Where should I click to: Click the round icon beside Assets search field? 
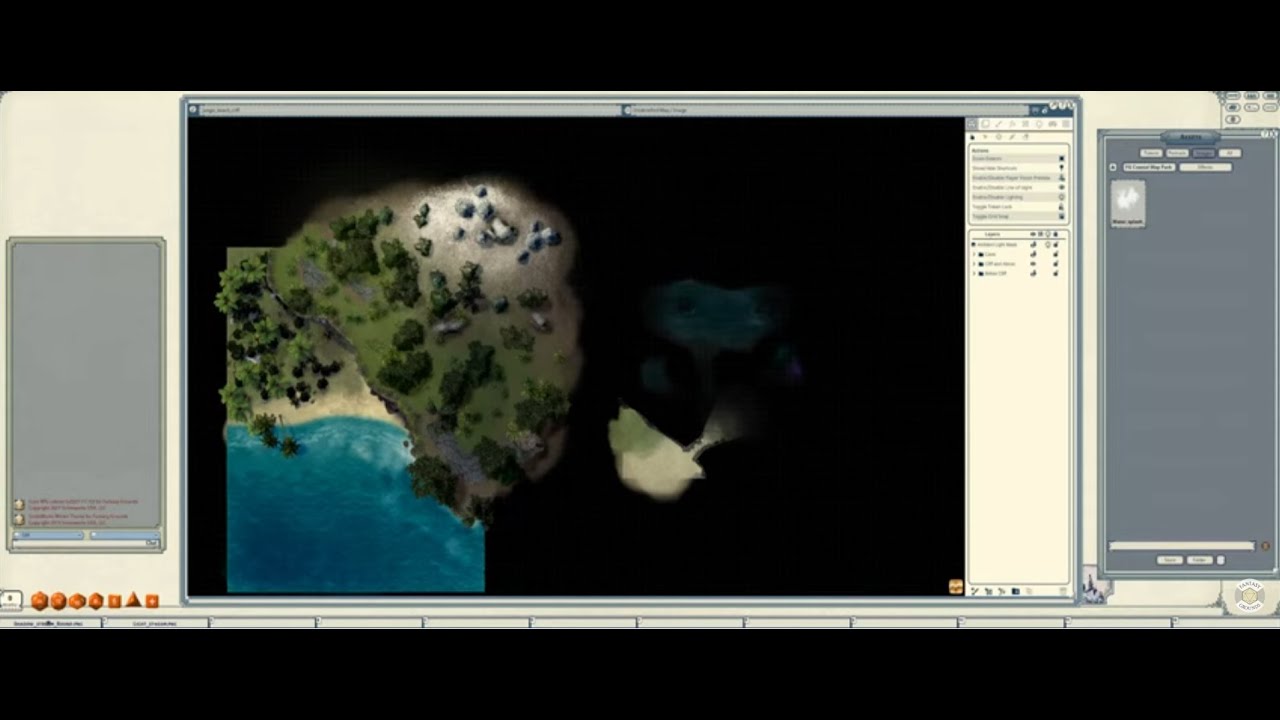pos(1265,546)
